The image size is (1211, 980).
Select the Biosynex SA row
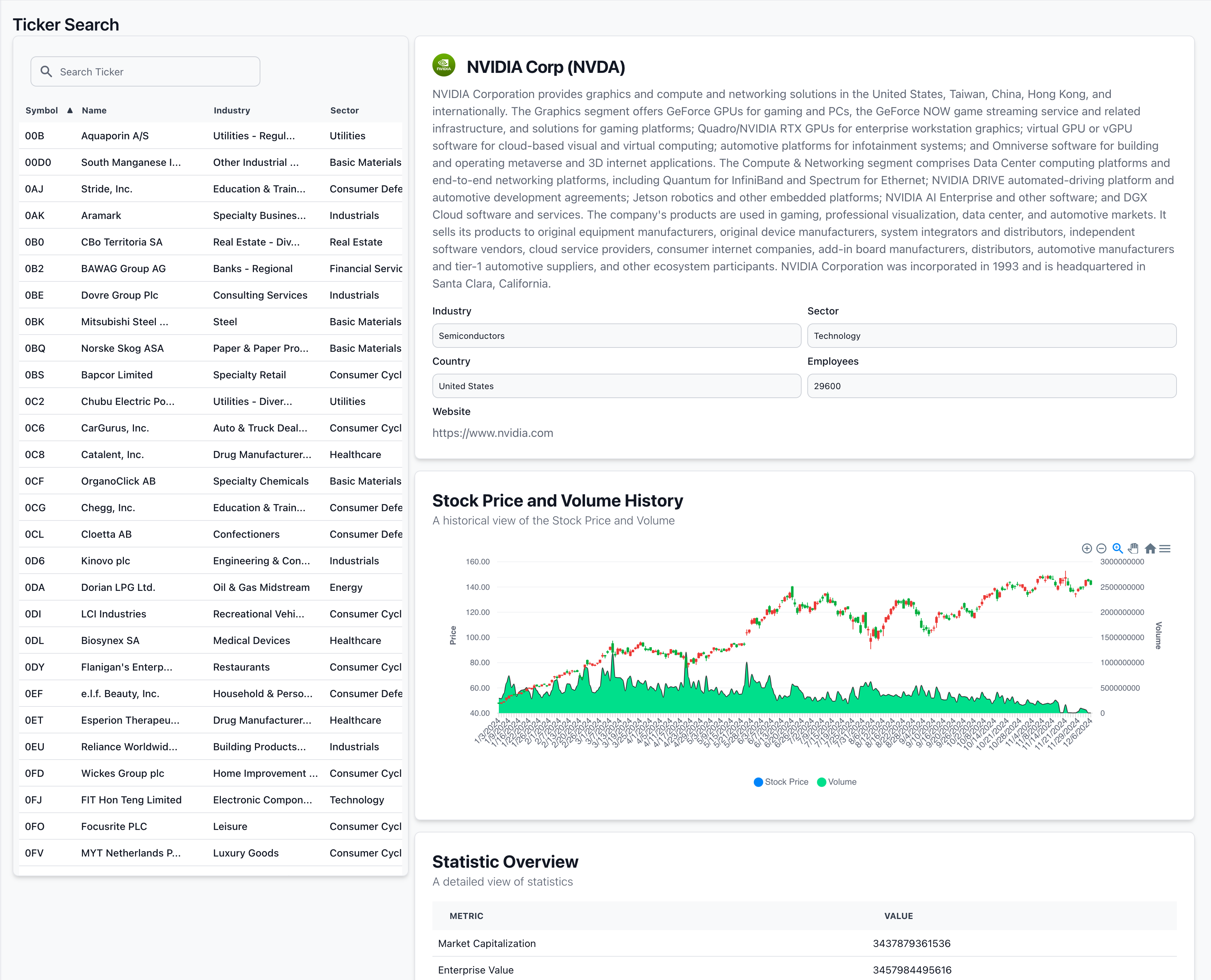click(x=211, y=640)
